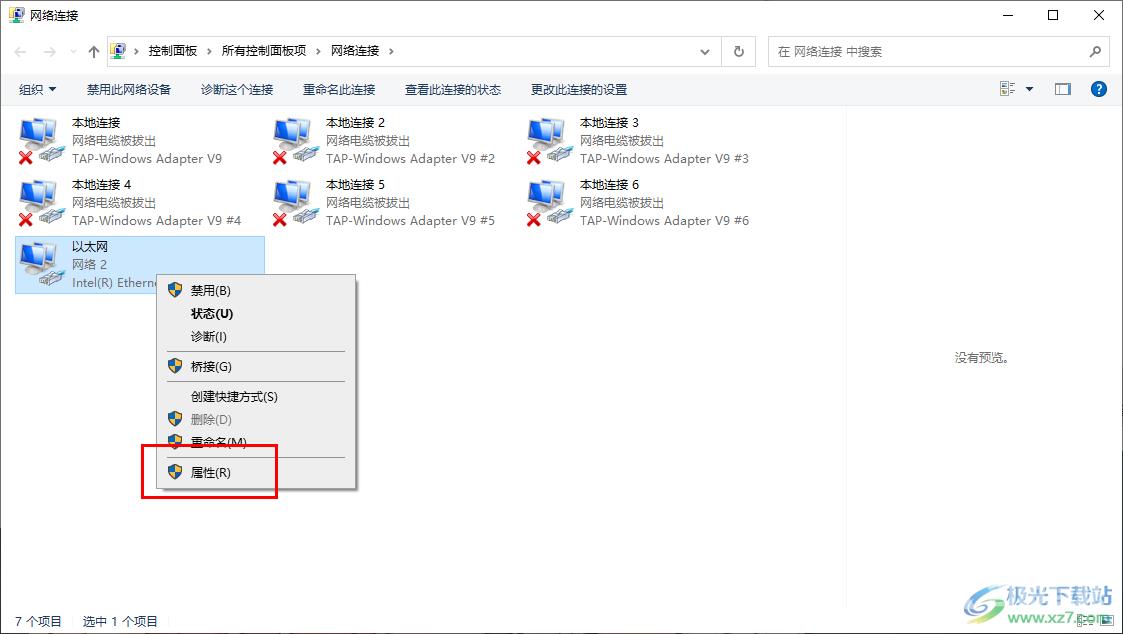Image resolution: width=1123 pixels, height=634 pixels.
Task: Click 重命名此连接 toolbar button
Action: point(339,90)
